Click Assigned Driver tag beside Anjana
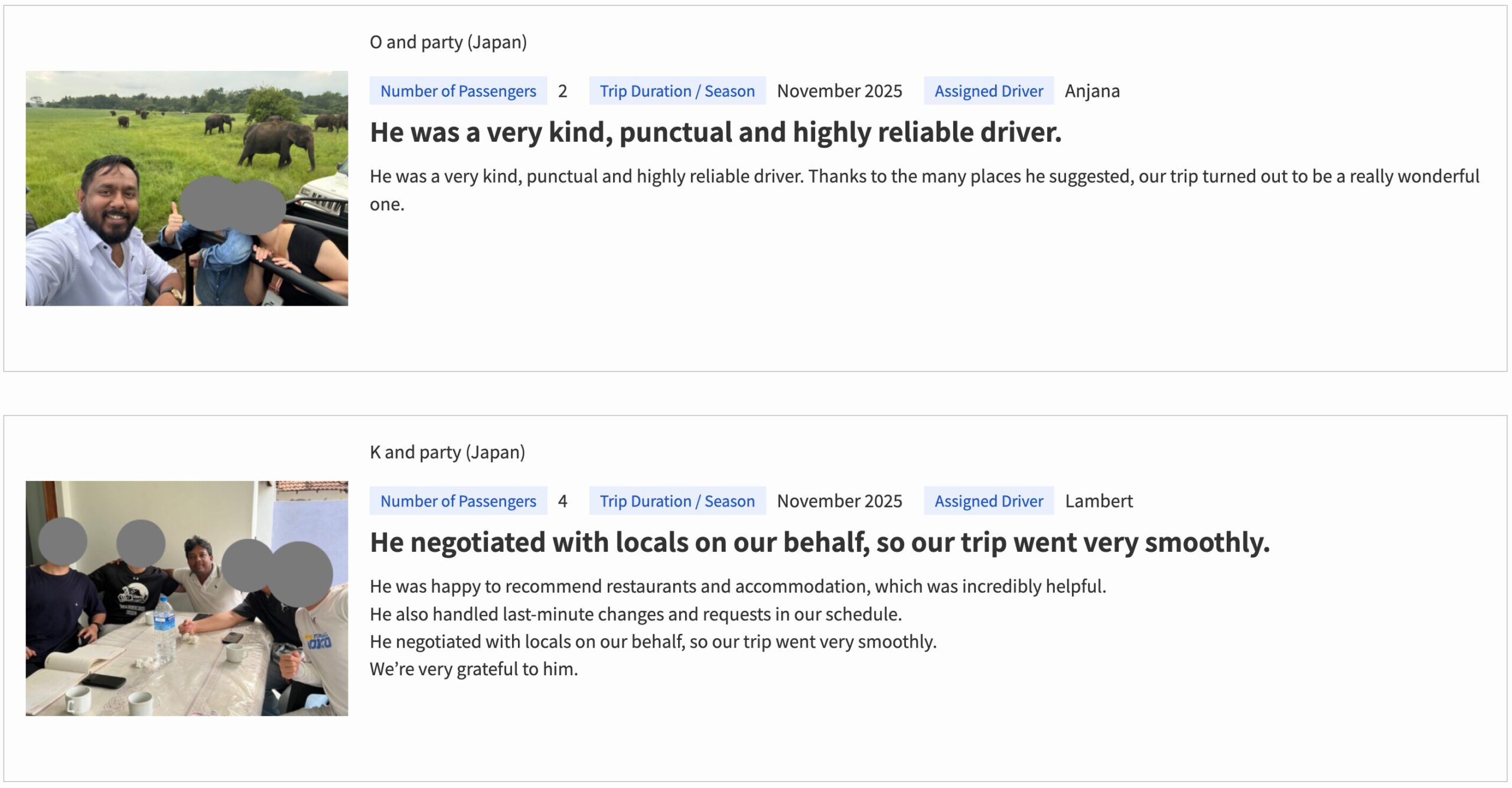This screenshot has height=788, width=1512. pyautogui.click(x=988, y=91)
